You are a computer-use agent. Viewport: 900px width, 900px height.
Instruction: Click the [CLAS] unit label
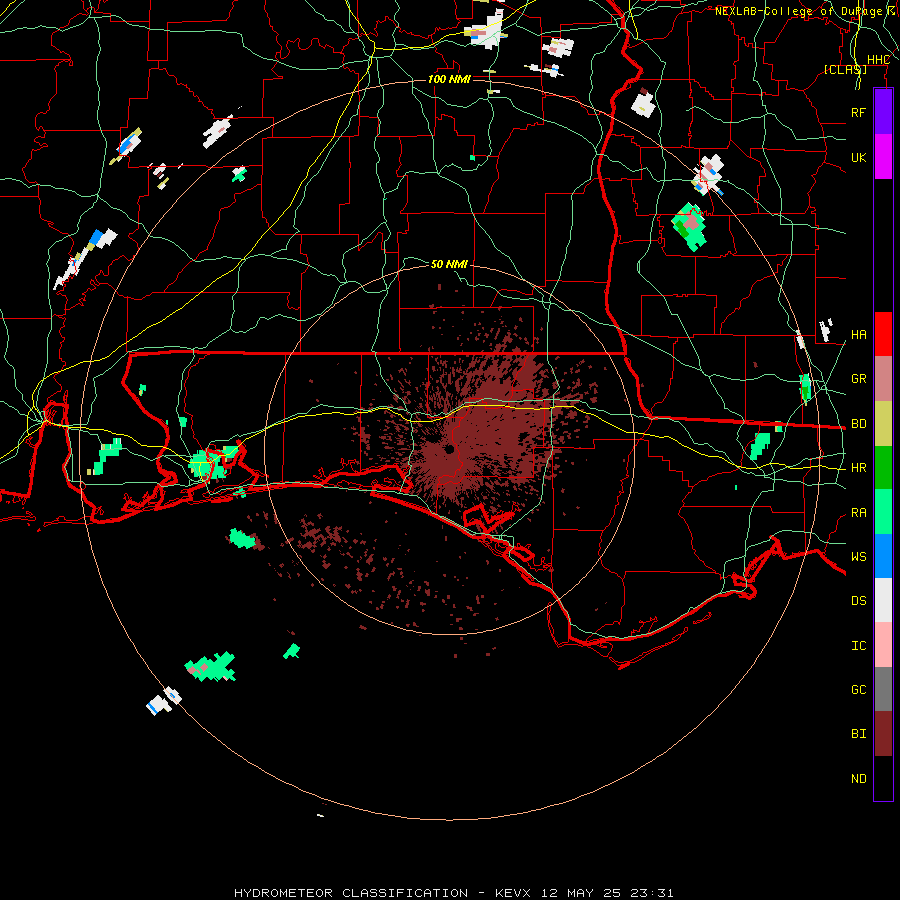pos(845,69)
